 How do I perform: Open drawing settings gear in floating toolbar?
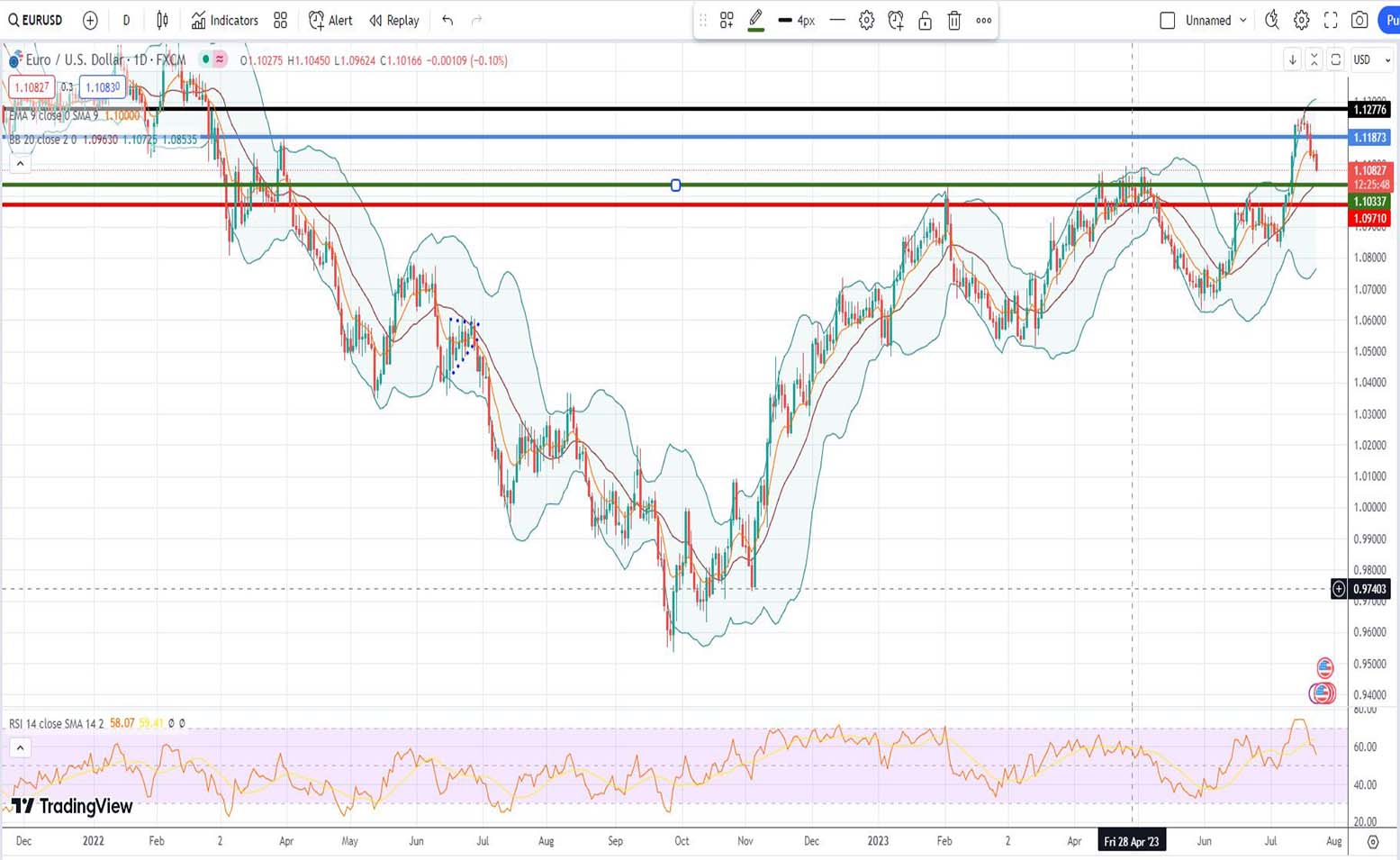point(866,20)
